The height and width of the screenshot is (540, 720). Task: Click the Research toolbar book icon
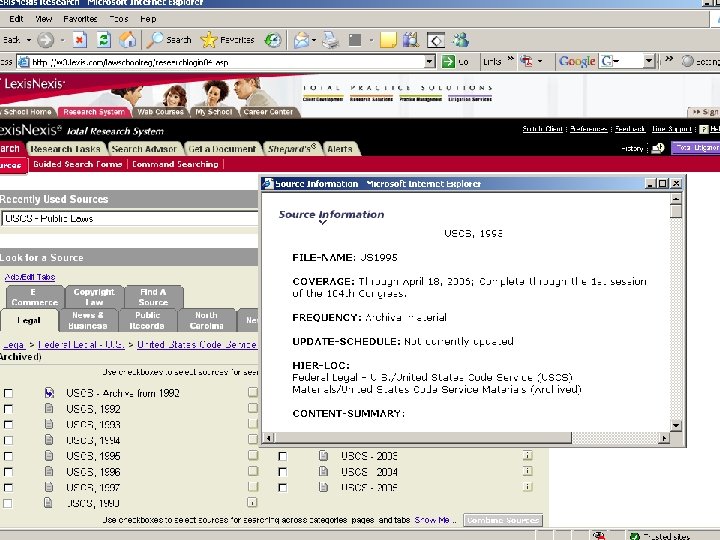[411, 40]
